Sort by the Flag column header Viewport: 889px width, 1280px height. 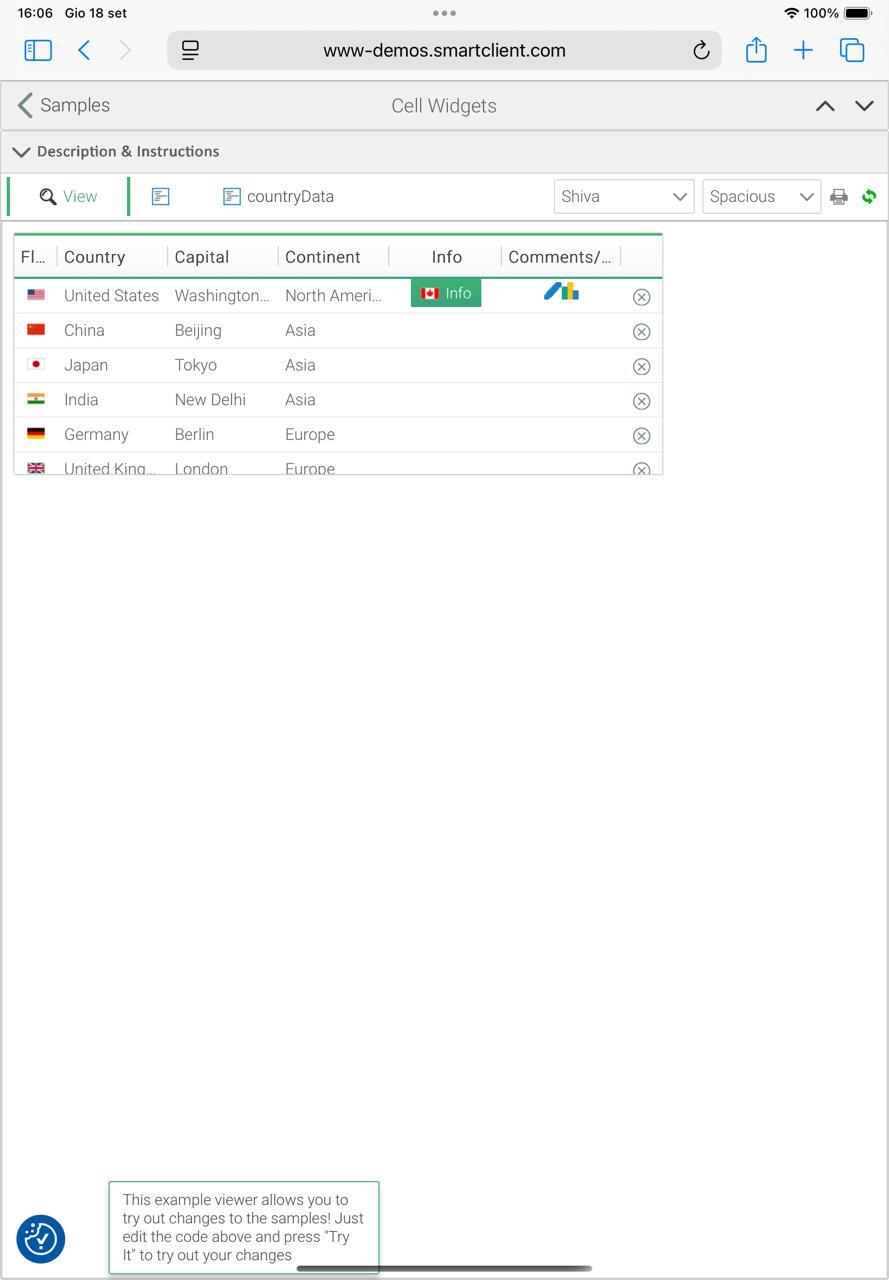35,257
